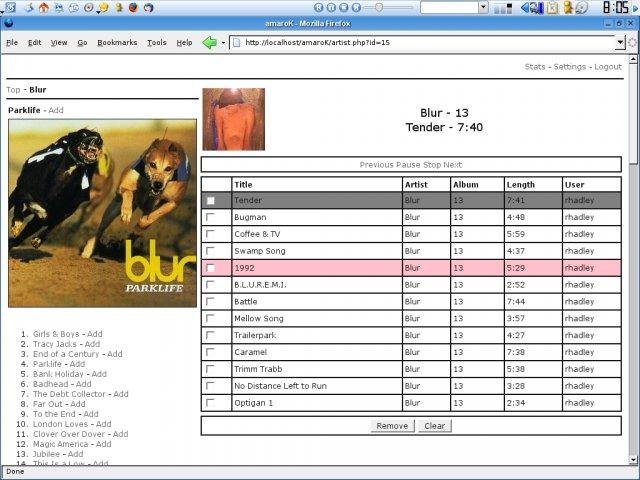Check the box for Mellow Song
The width and height of the screenshot is (640, 480).
pyautogui.click(x=210, y=318)
